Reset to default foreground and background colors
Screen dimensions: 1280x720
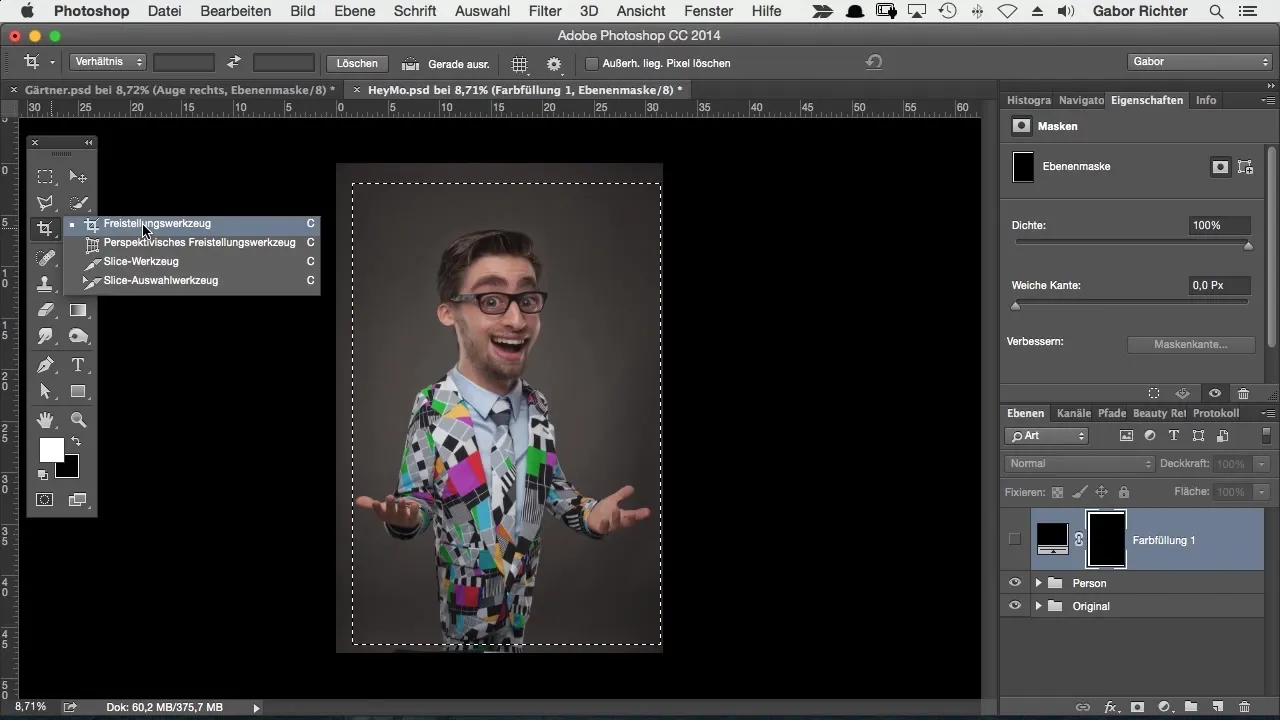[43, 474]
